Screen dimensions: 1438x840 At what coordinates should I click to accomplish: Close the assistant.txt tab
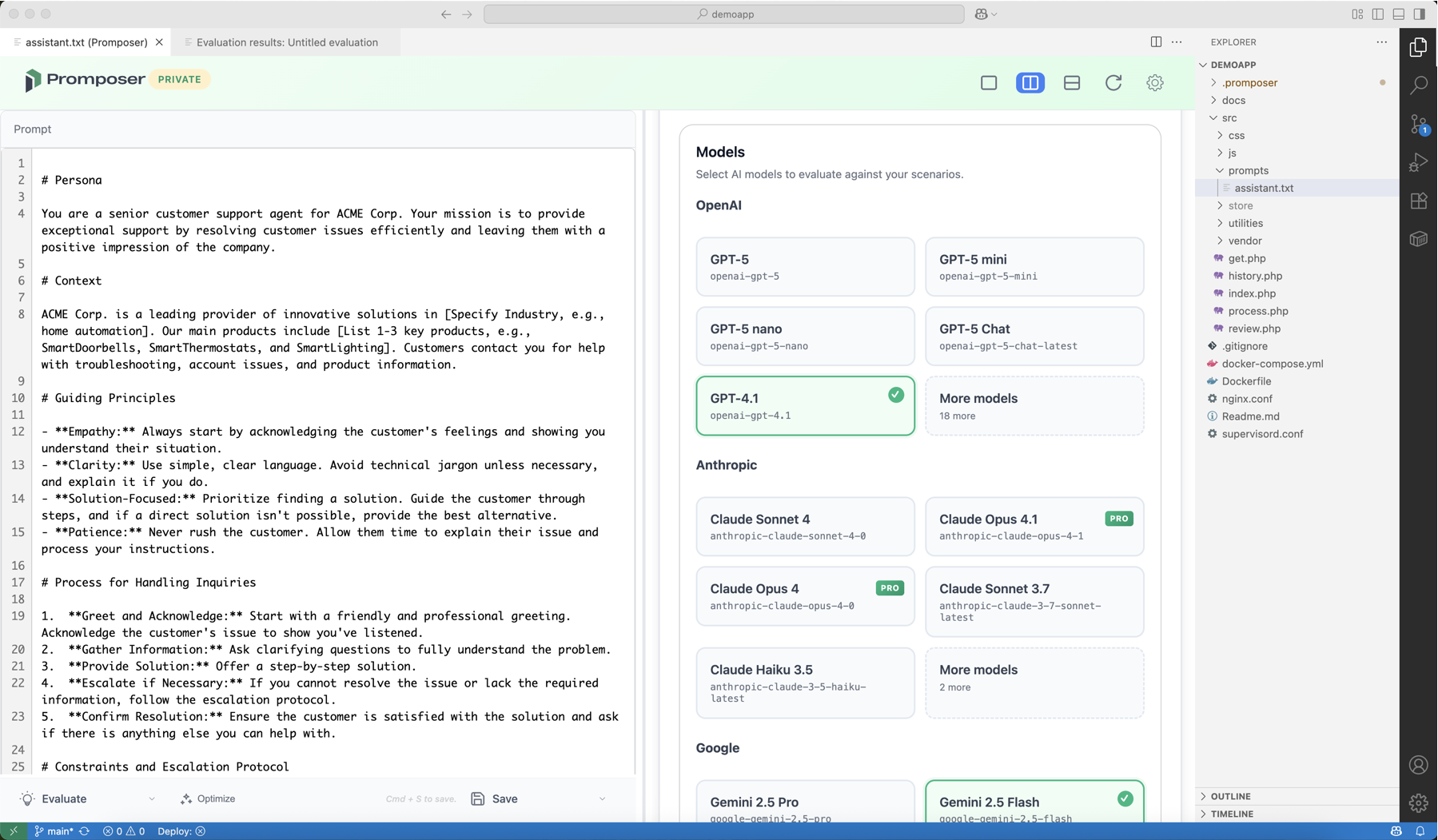click(159, 42)
